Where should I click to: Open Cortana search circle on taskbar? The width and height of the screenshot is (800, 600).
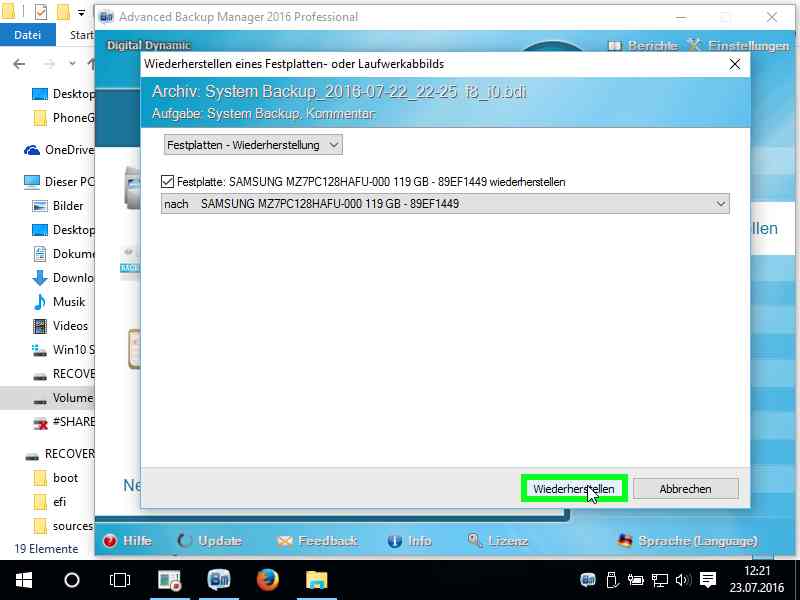[72, 580]
